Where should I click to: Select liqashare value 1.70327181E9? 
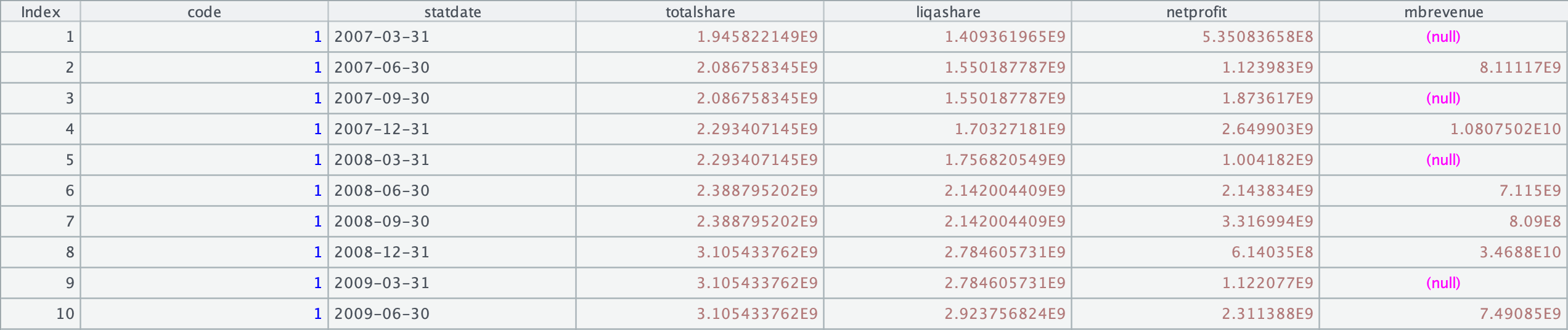pyautogui.click(x=948, y=129)
